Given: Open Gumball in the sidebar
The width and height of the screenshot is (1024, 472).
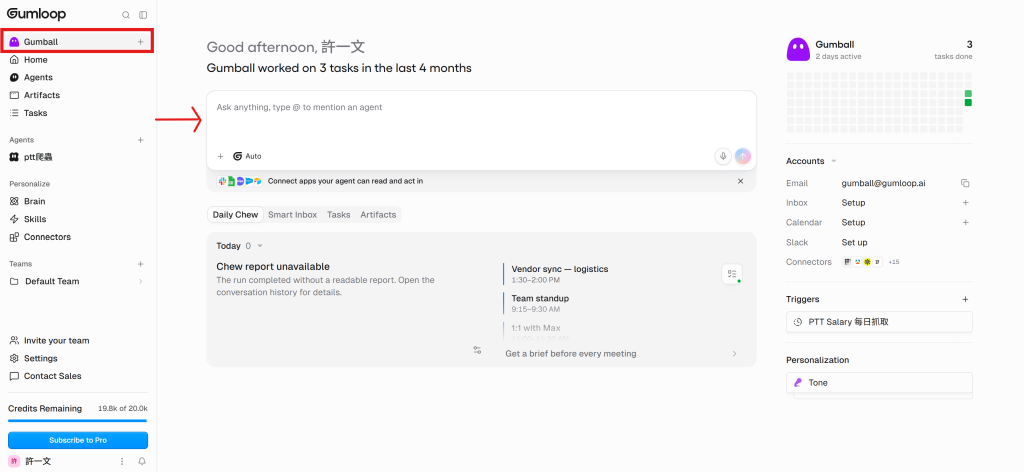Looking at the screenshot, I should pos(78,42).
